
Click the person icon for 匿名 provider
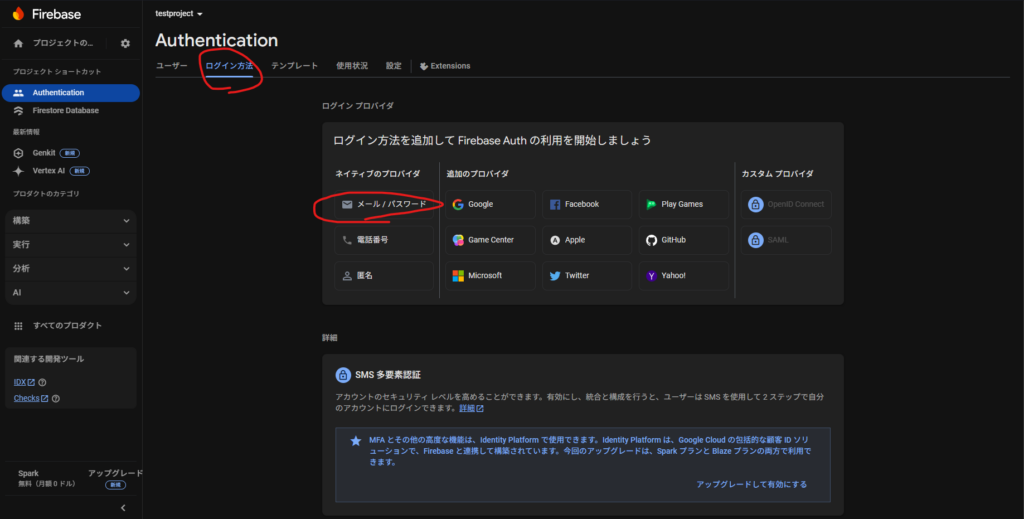click(x=347, y=275)
